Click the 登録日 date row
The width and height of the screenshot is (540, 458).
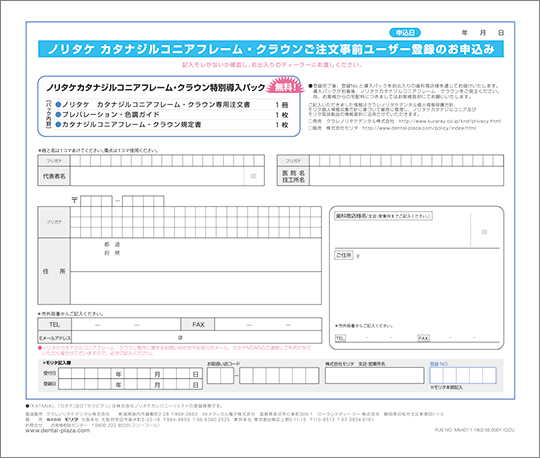coord(130,384)
